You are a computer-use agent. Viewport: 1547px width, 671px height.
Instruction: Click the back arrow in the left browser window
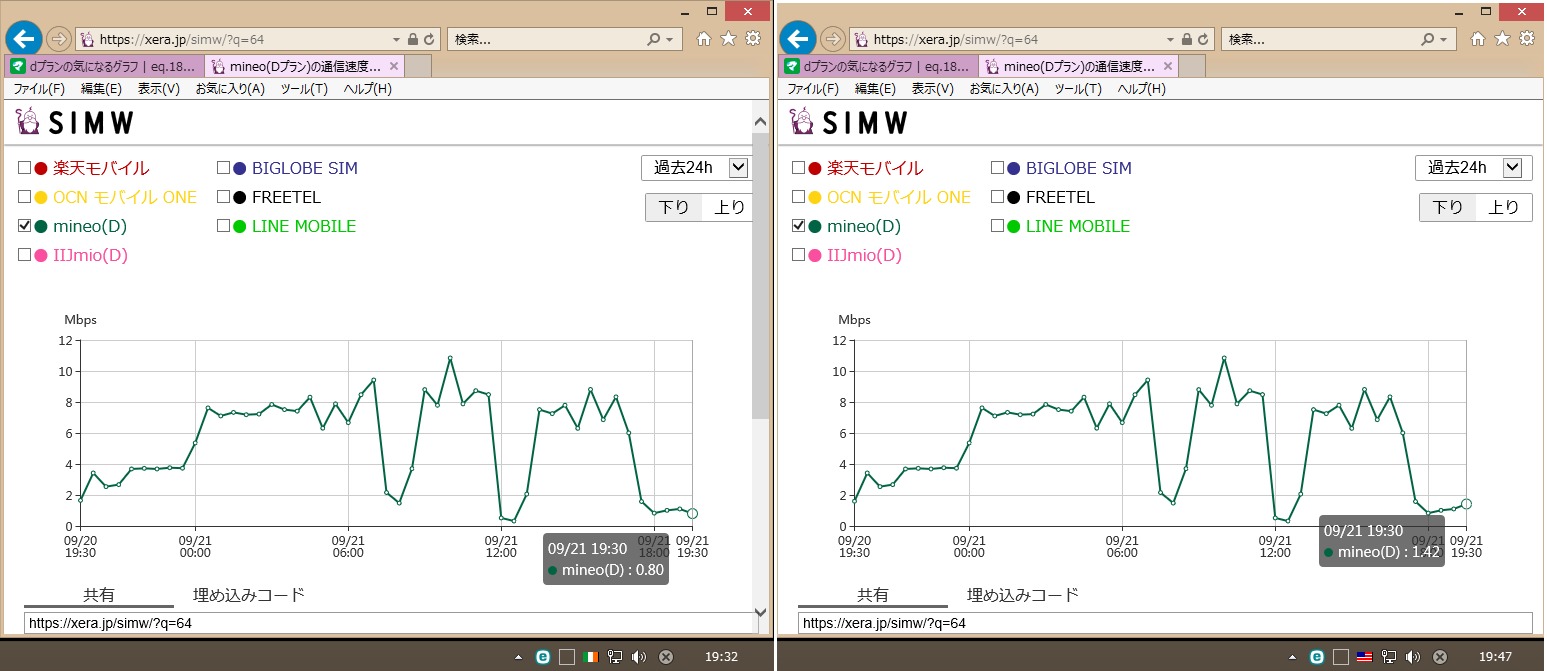click(x=23, y=39)
